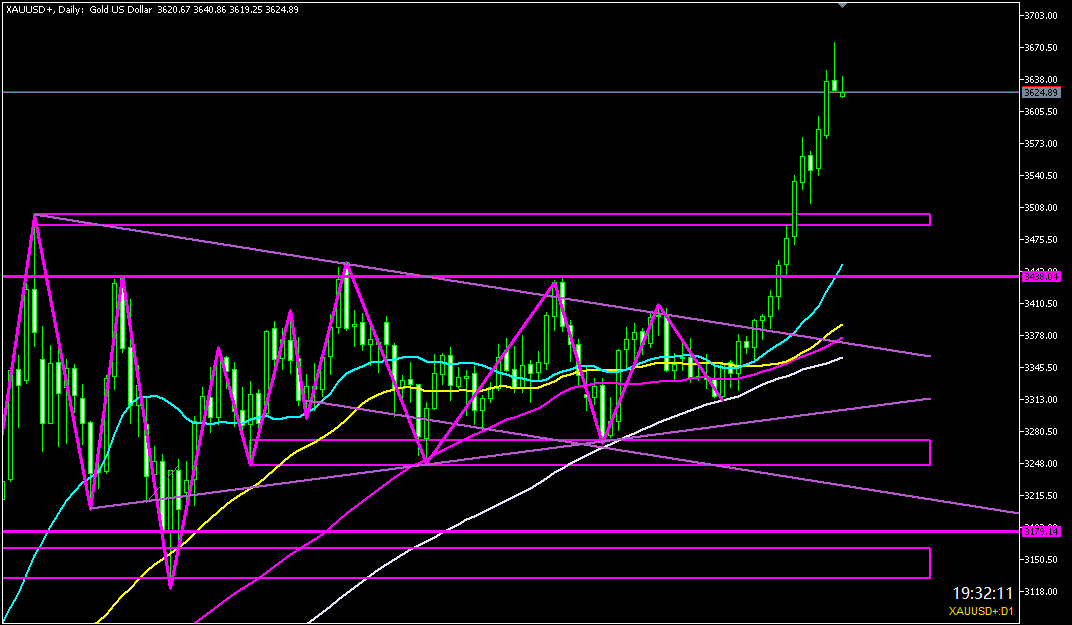The image size is (1072, 625).
Task: Click the chart shift triangle marker
Action: click(843, 5)
